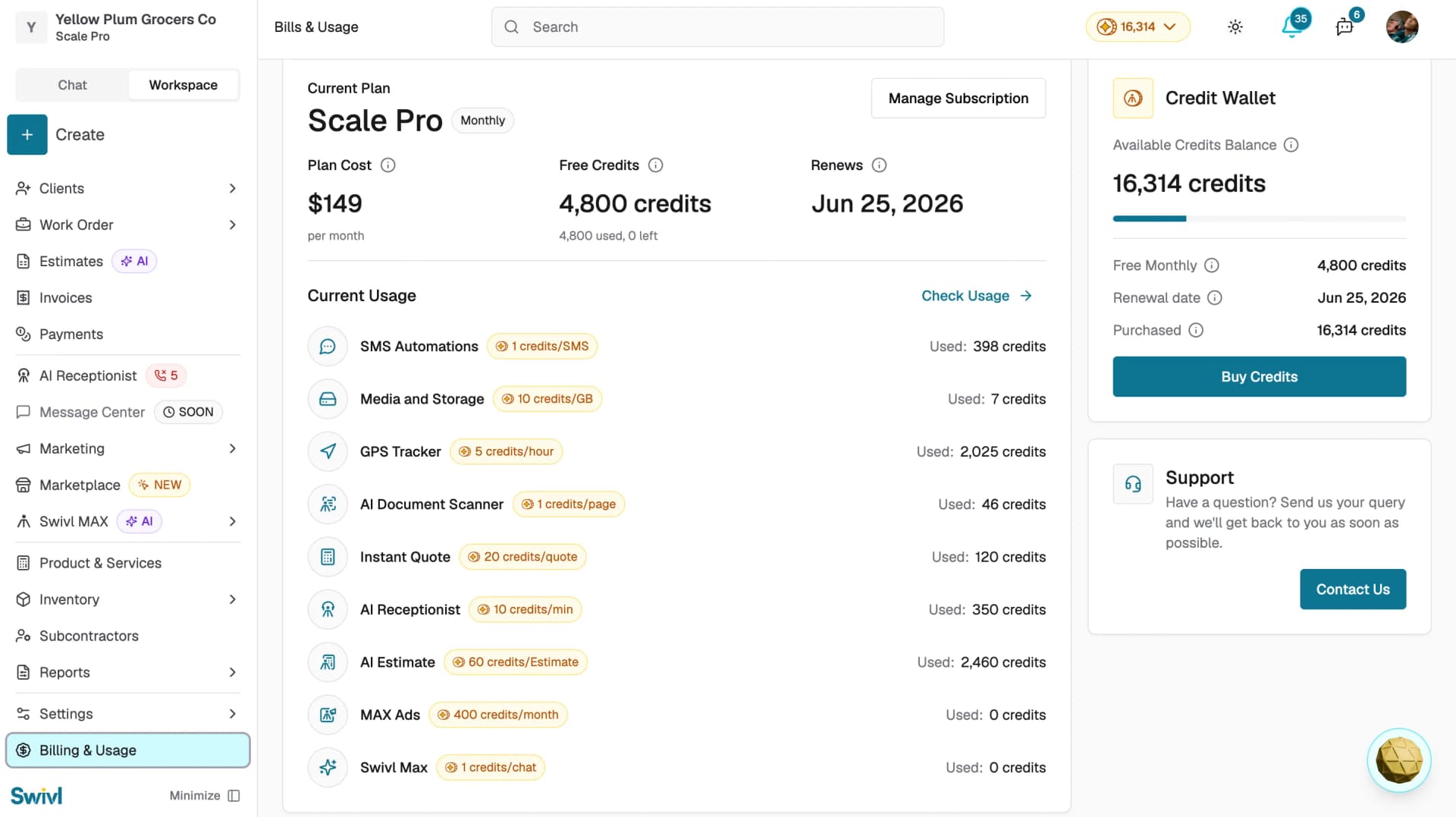Click the Swivl logo

point(36,796)
